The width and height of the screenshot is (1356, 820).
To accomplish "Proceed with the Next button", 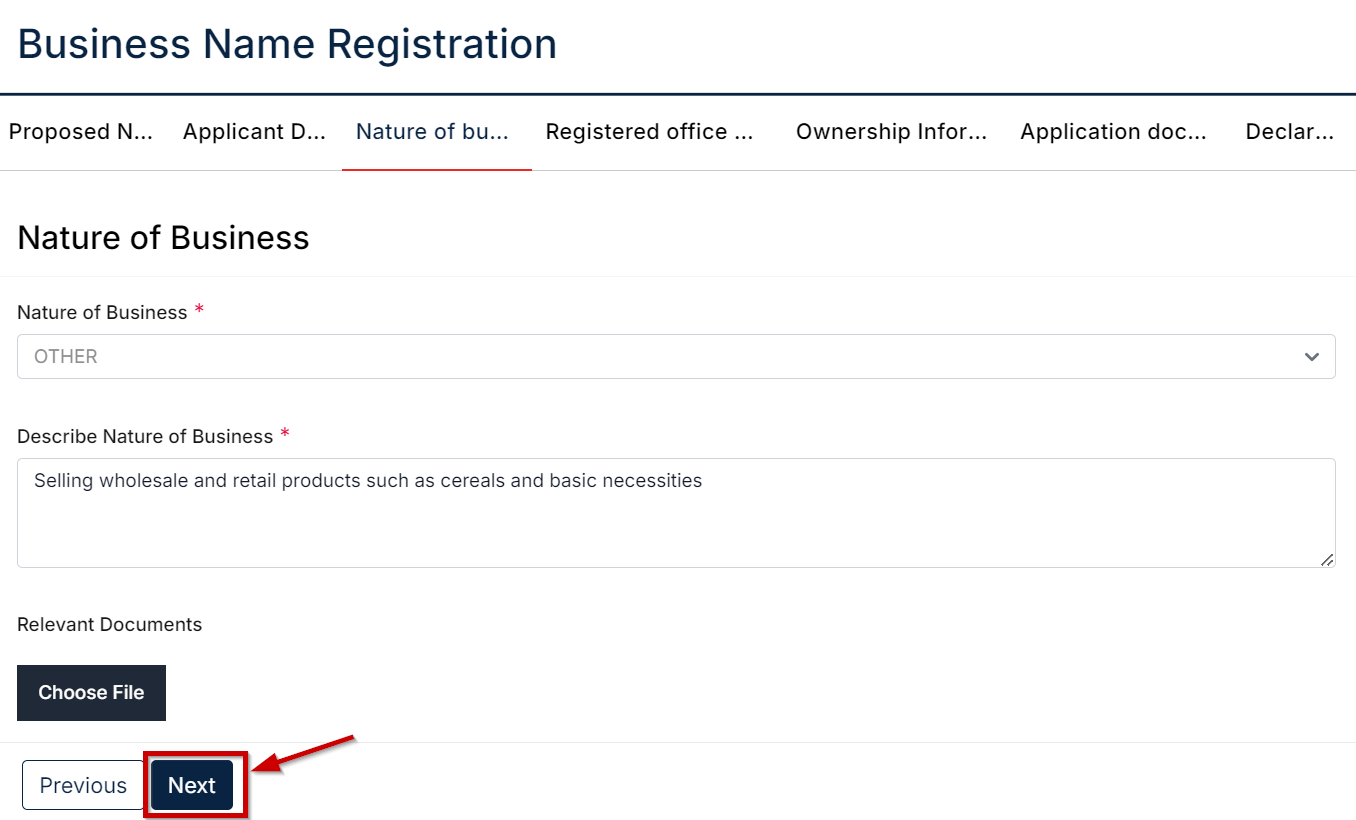I will point(192,785).
